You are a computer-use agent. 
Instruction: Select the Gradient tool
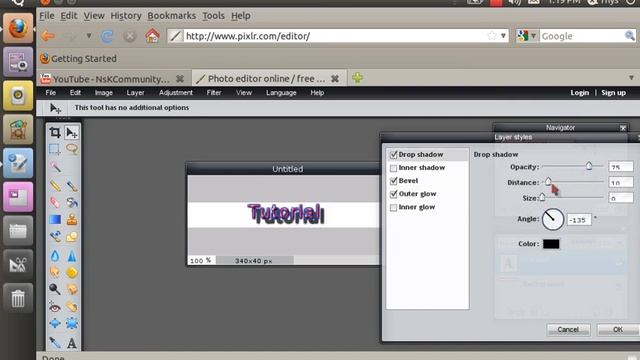tap(55, 220)
